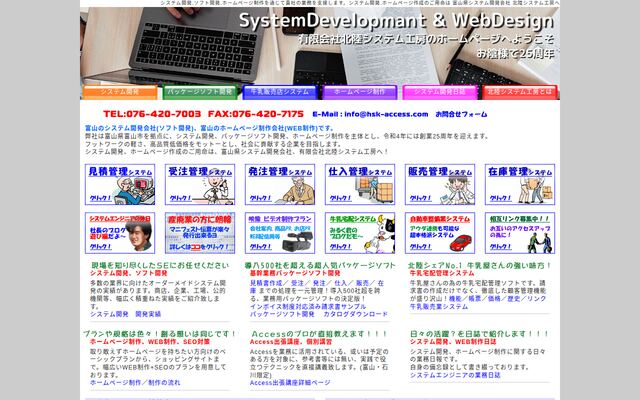The height and width of the screenshot is (400, 640).
Task: Click the blue 富山のシステム開発会社 intro line
Action: point(210,128)
